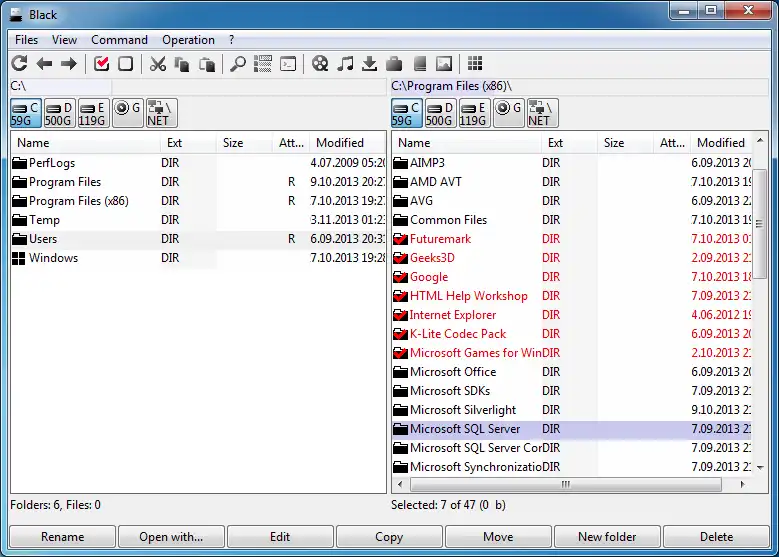Click the New folder button

tap(607, 537)
